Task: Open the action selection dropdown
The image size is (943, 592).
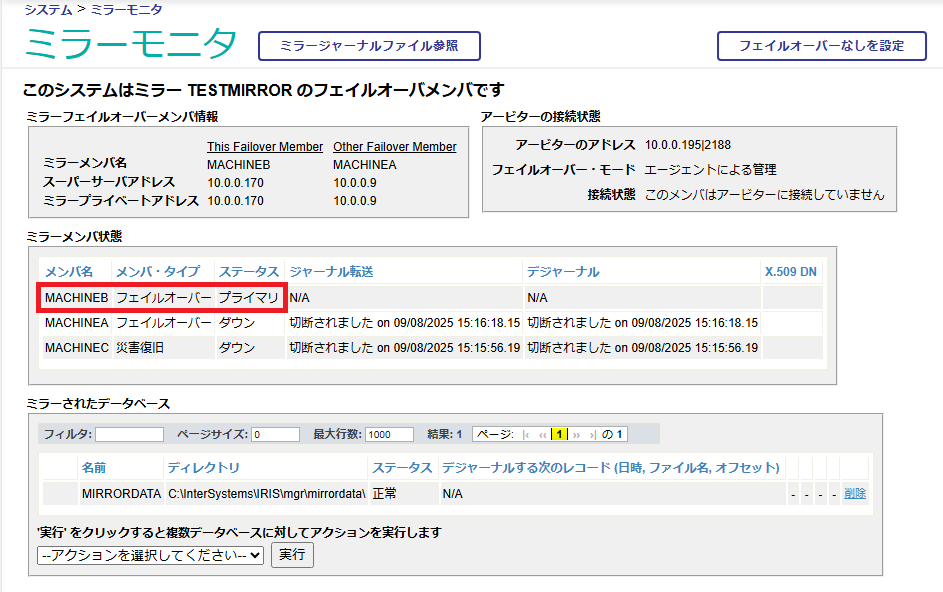Action: (150, 555)
